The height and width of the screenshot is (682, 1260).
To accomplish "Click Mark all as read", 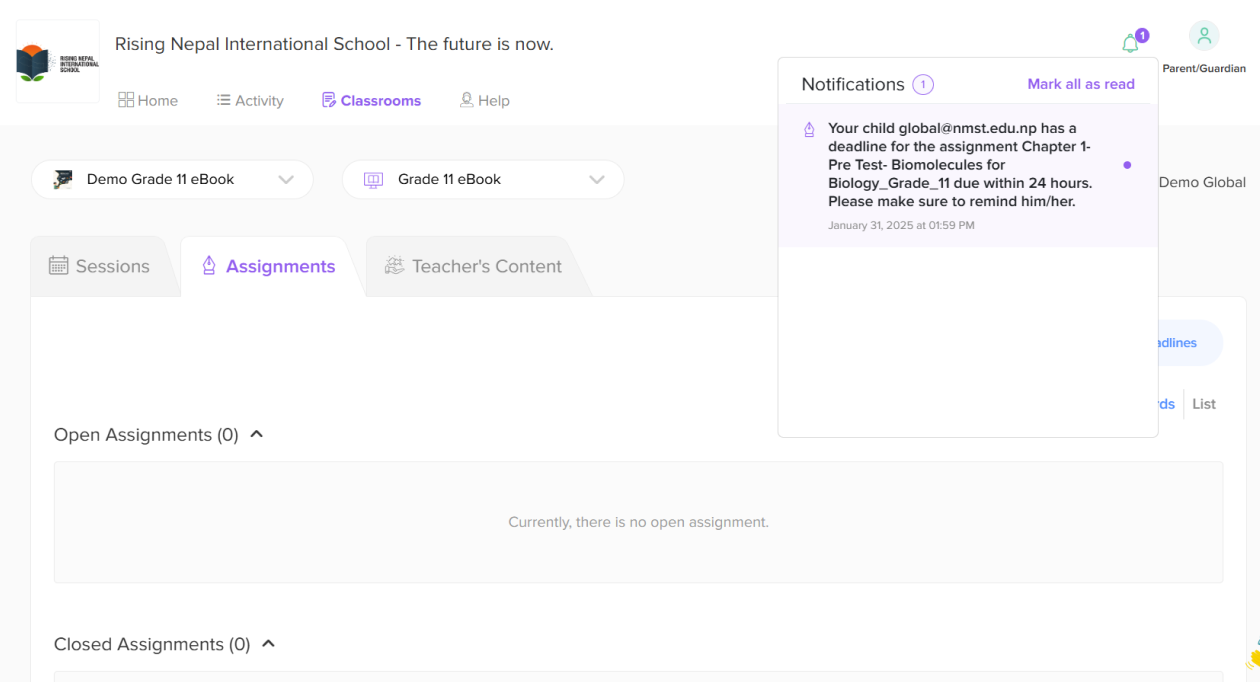I will (1081, 84).
